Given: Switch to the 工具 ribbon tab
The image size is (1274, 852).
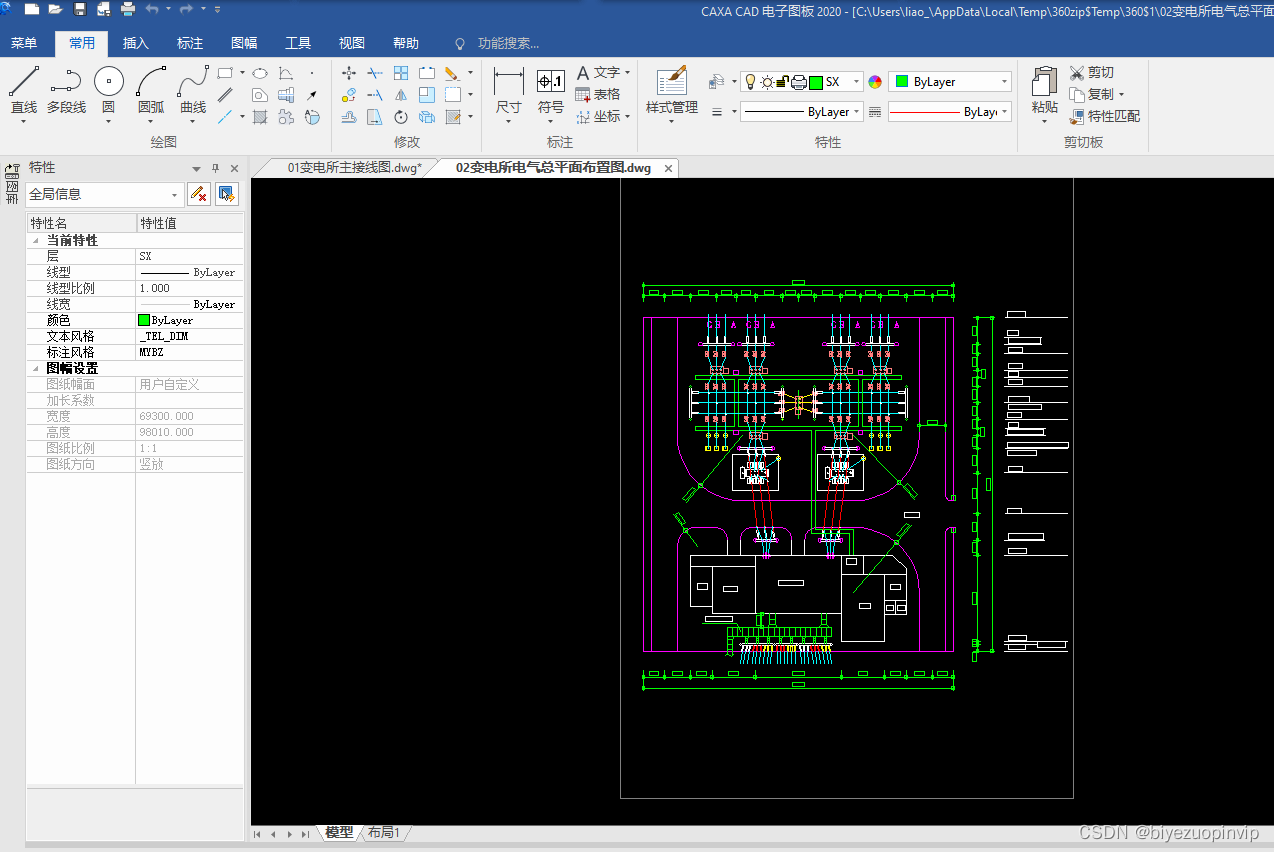Looking at the screenshot, I should [298, 43].
